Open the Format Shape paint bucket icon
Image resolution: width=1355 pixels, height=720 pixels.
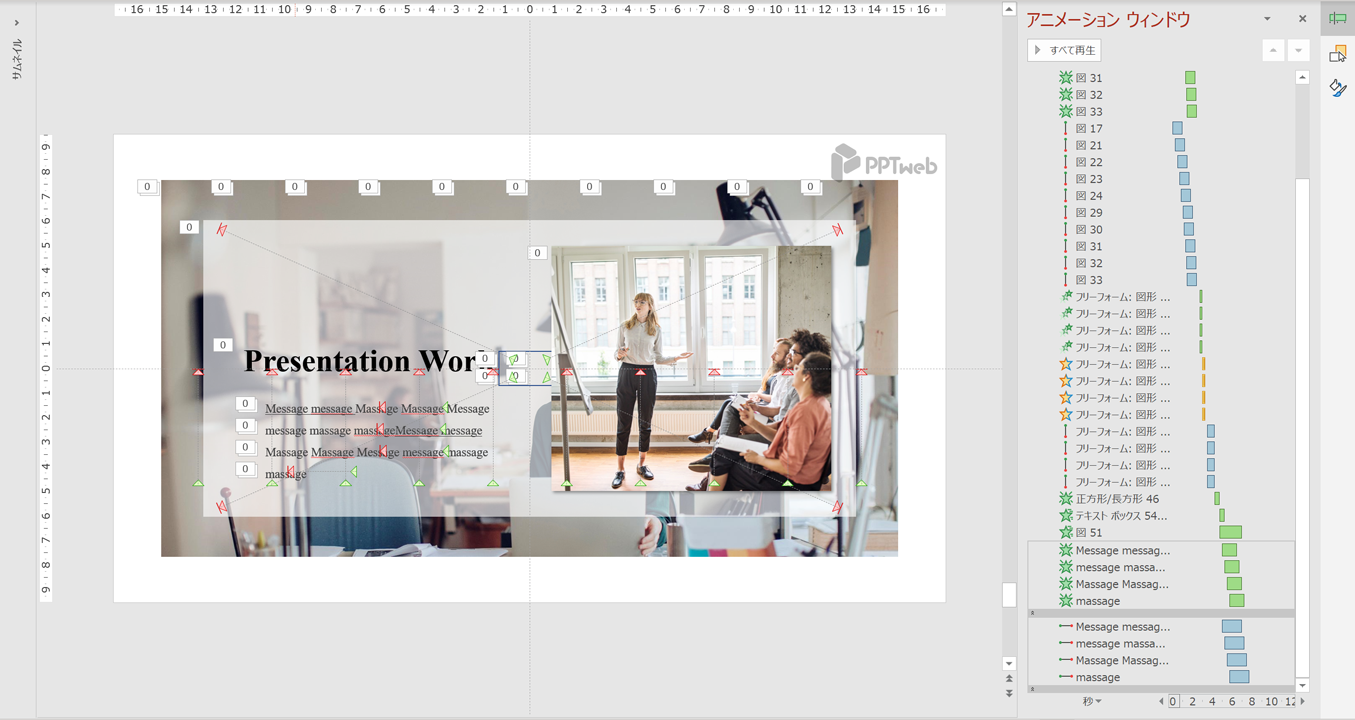pos(1338,89)
